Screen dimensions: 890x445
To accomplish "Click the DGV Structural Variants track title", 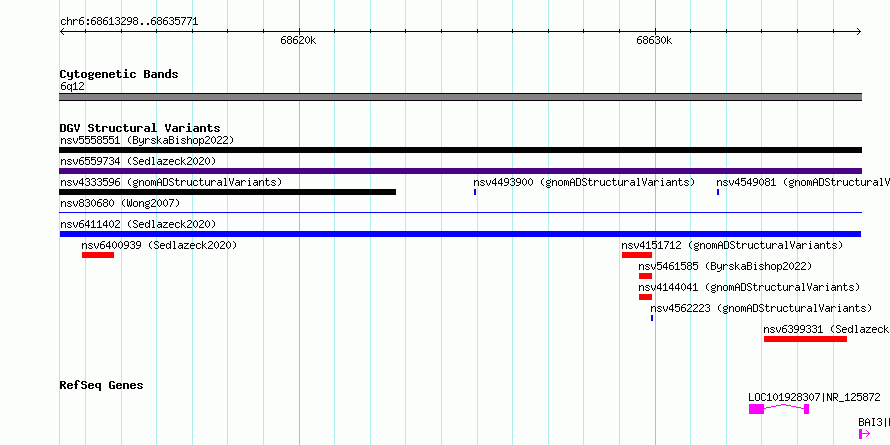I will click(140, 128).
